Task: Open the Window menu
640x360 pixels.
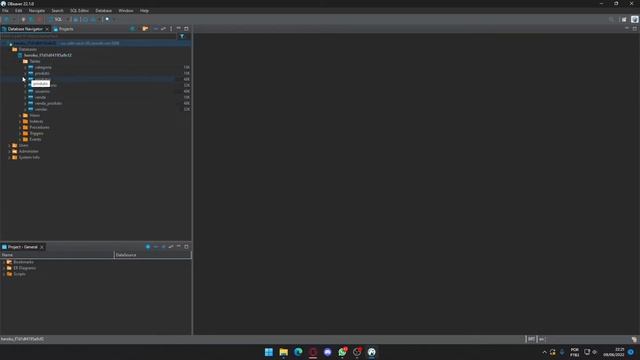Action: (x=126, y=11)
